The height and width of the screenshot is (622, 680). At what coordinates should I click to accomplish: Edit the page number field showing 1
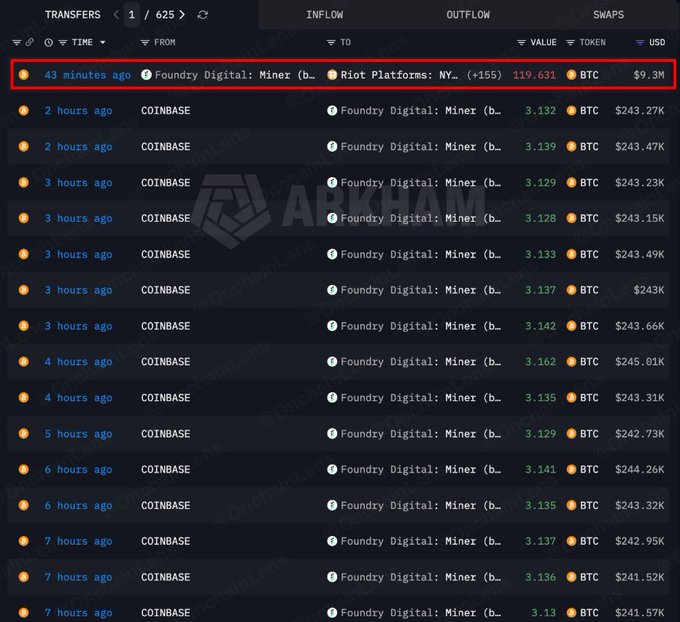pyautogui.click(x=131, y=15)
